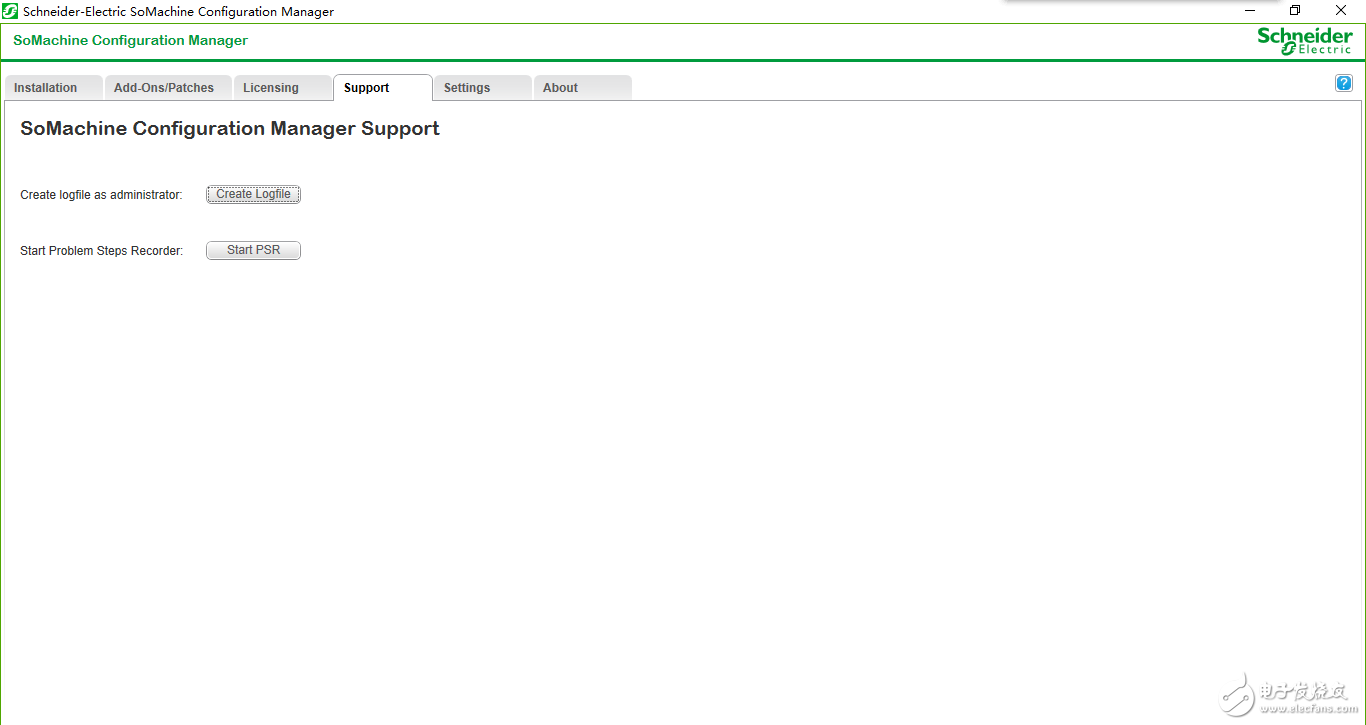Click the app icon in title bar
Screen dimensions: 1366x725
[x=10, y=11]
